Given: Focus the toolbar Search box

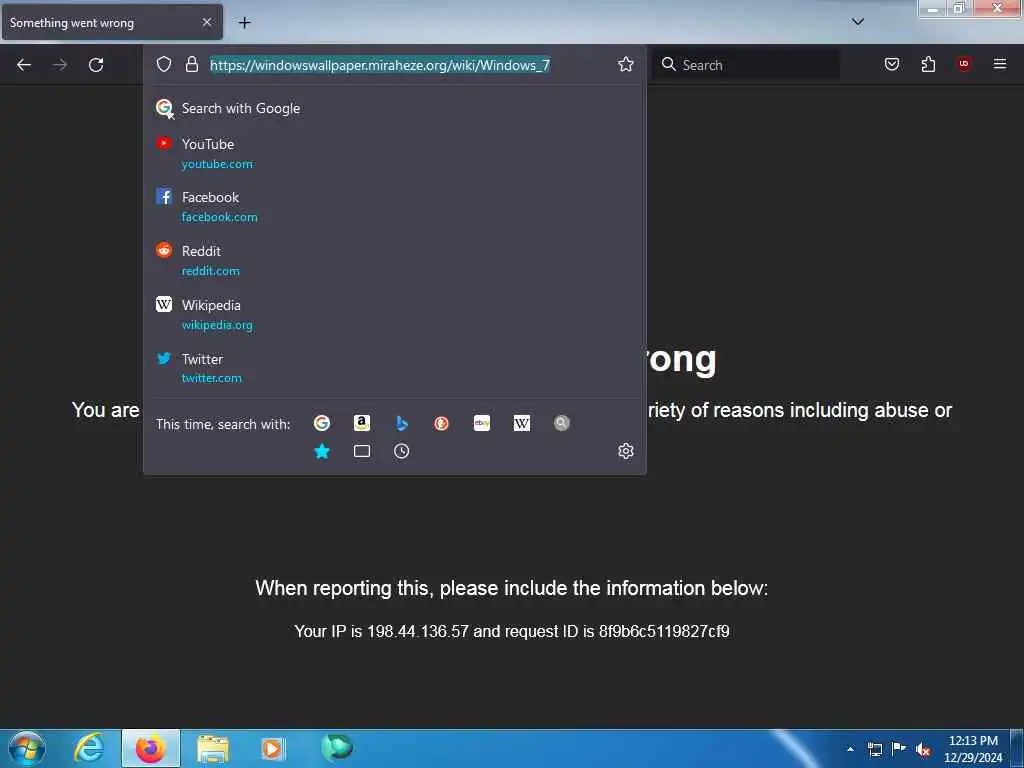Looking at the screenshot, I should pyautogui.click(x=746, y=65).
